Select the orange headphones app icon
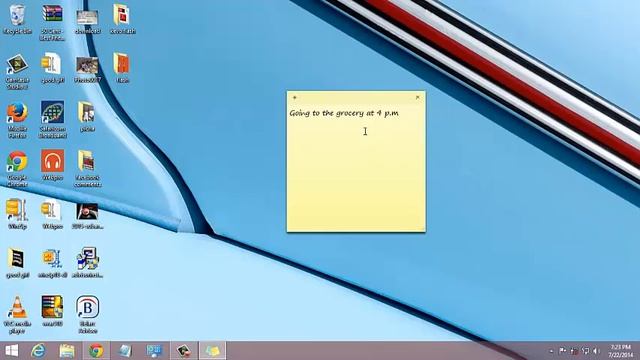 (52, 165)
